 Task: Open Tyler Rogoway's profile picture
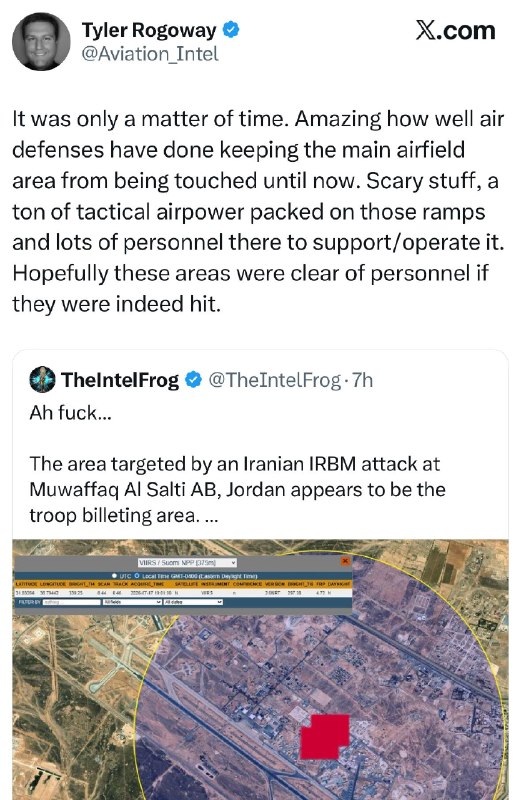pos(41,41)
